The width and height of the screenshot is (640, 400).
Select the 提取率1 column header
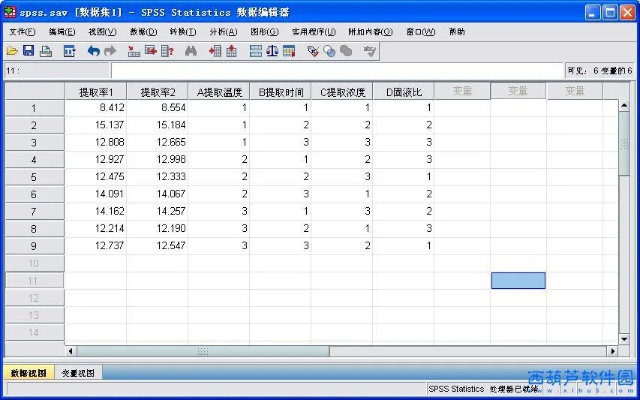(96, 91)
